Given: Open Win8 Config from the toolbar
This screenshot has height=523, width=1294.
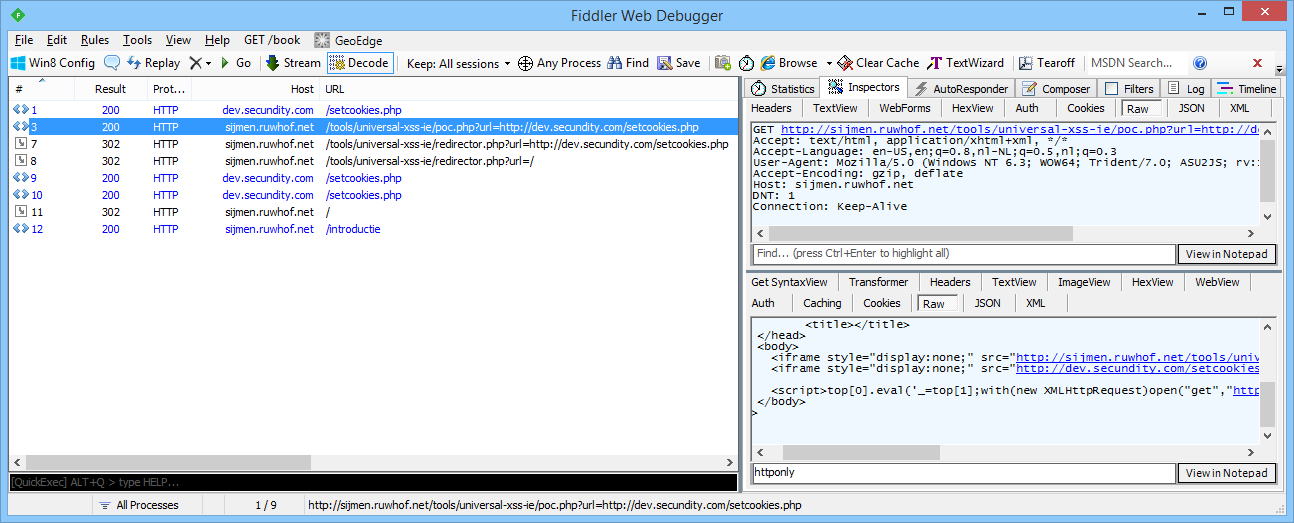Looking at the screenshot, I should (x=52, y=63).
